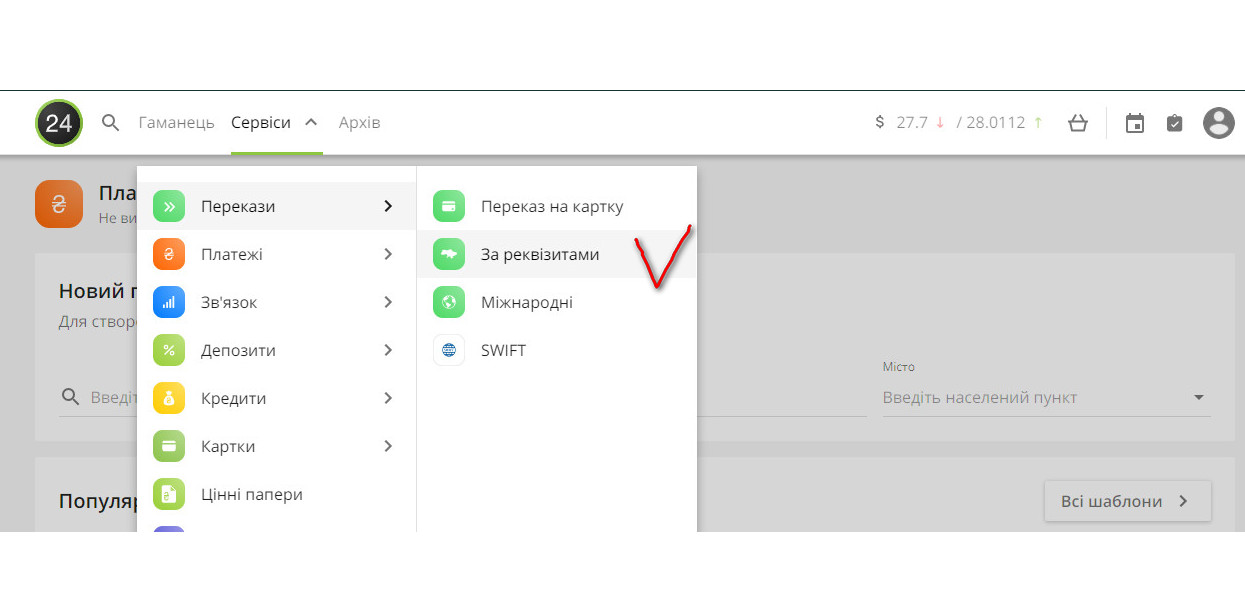Switch to the Архів tab

359,123
